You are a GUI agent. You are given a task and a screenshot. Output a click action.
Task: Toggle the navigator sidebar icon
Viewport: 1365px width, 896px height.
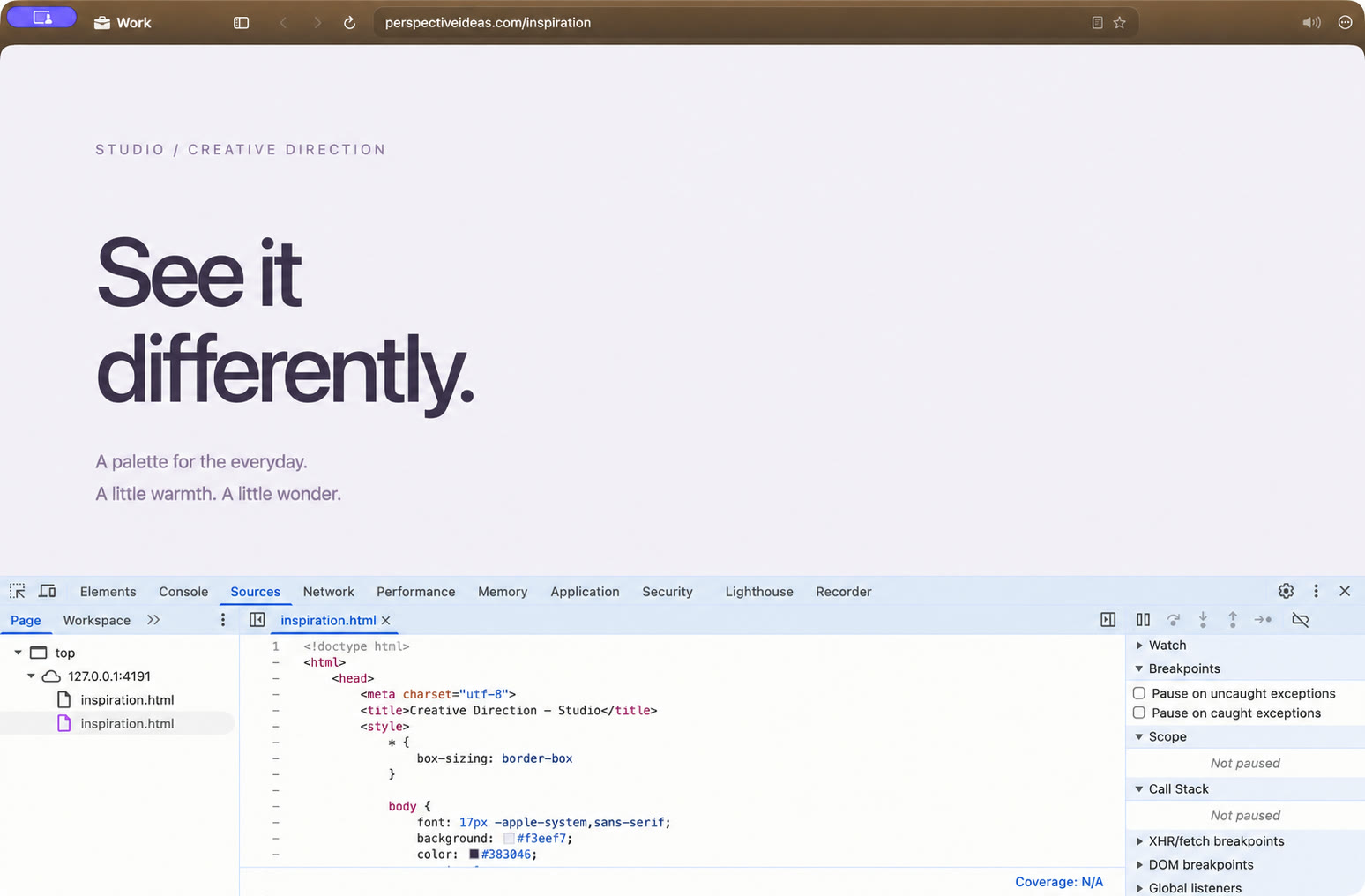(x=257, y=620)
